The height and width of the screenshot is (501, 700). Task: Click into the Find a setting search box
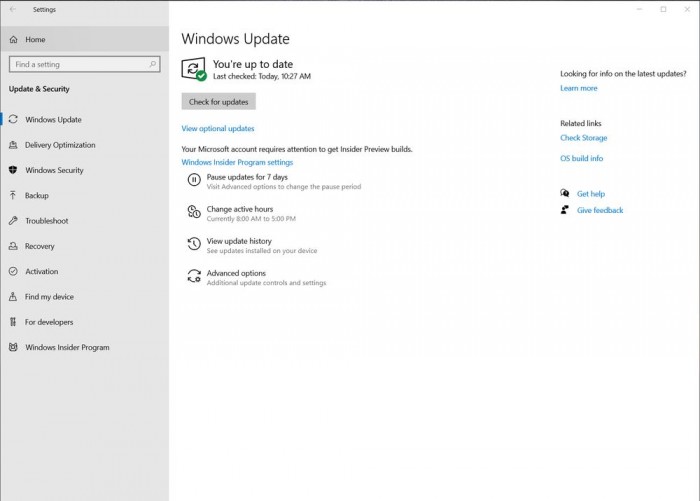click(84, 64)
